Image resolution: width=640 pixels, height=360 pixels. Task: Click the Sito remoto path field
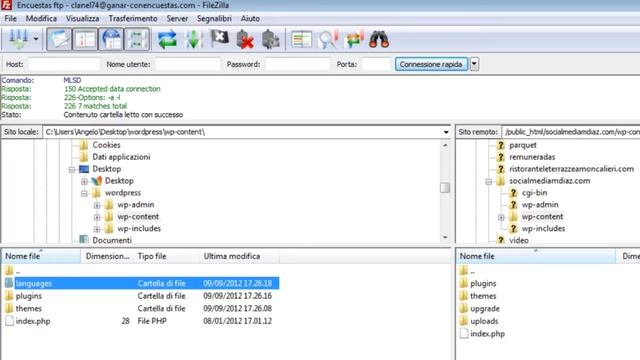coord(571,132)
